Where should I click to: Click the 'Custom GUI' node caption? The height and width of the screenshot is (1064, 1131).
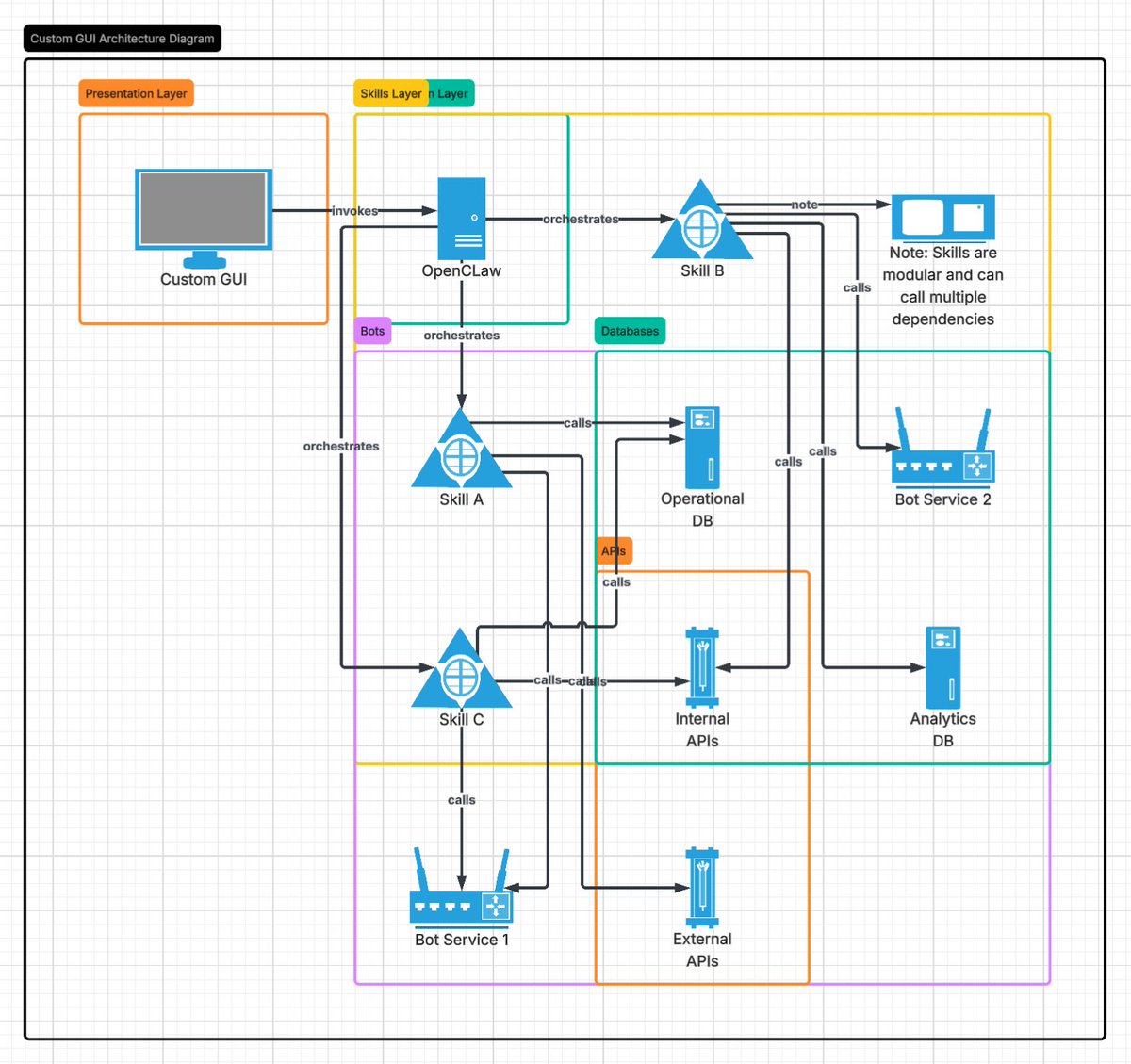(x=204, y=279)
